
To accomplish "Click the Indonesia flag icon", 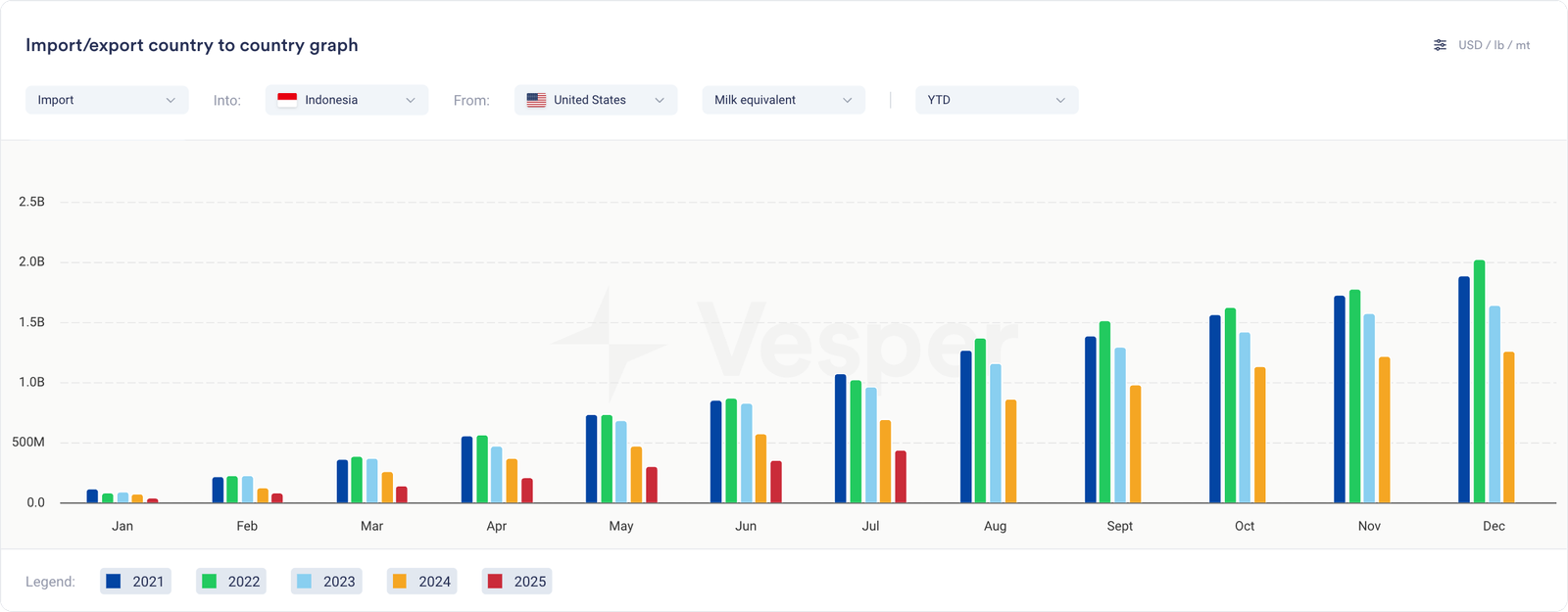I will tap(287, 100).
